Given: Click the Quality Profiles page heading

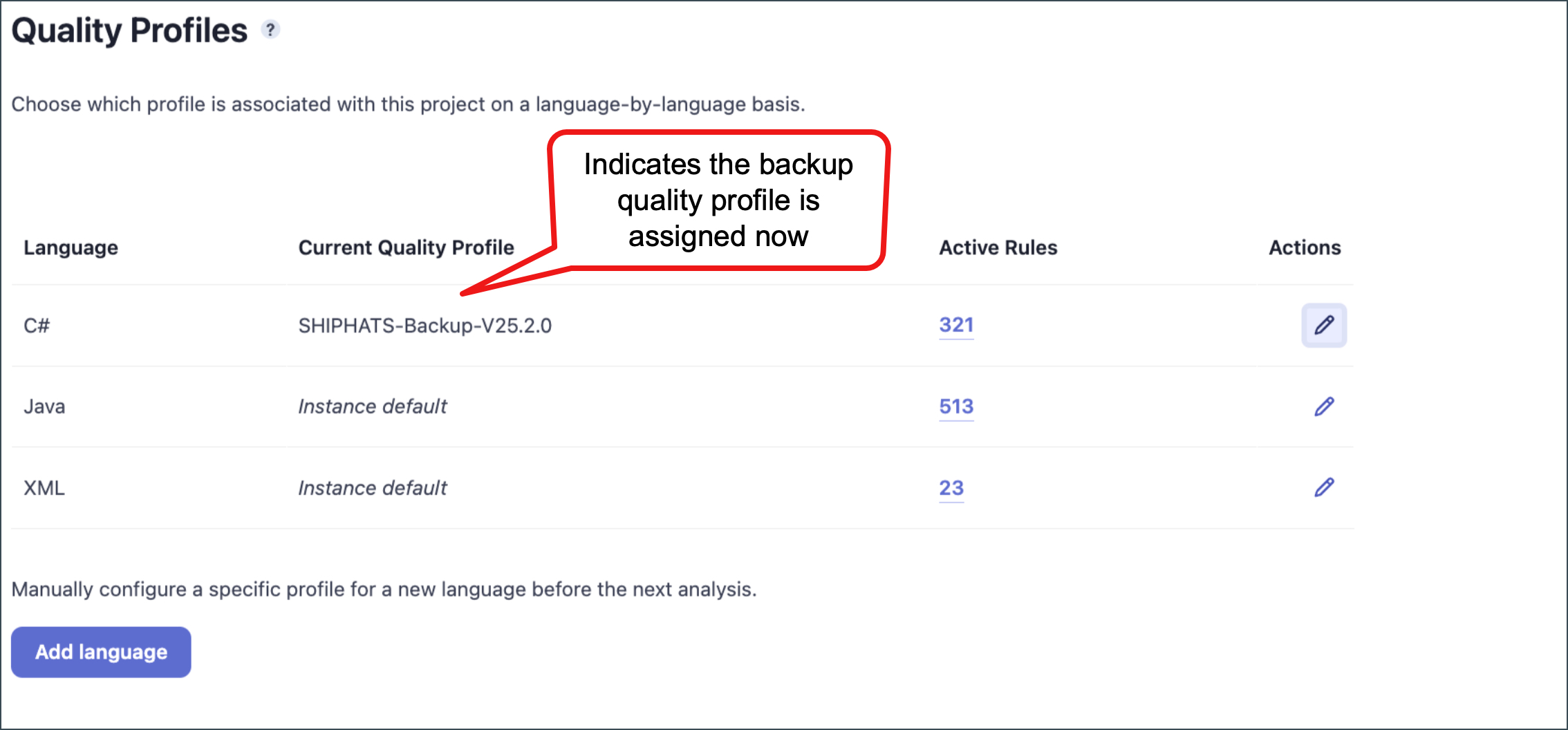Looking at the screenshot, I should pos(129,30).
